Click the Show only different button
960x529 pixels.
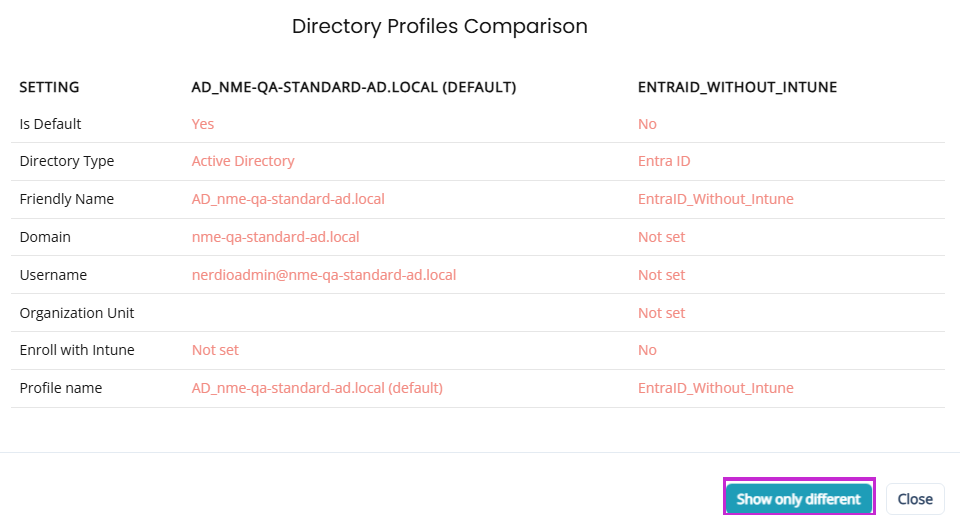tap(798, 498)
